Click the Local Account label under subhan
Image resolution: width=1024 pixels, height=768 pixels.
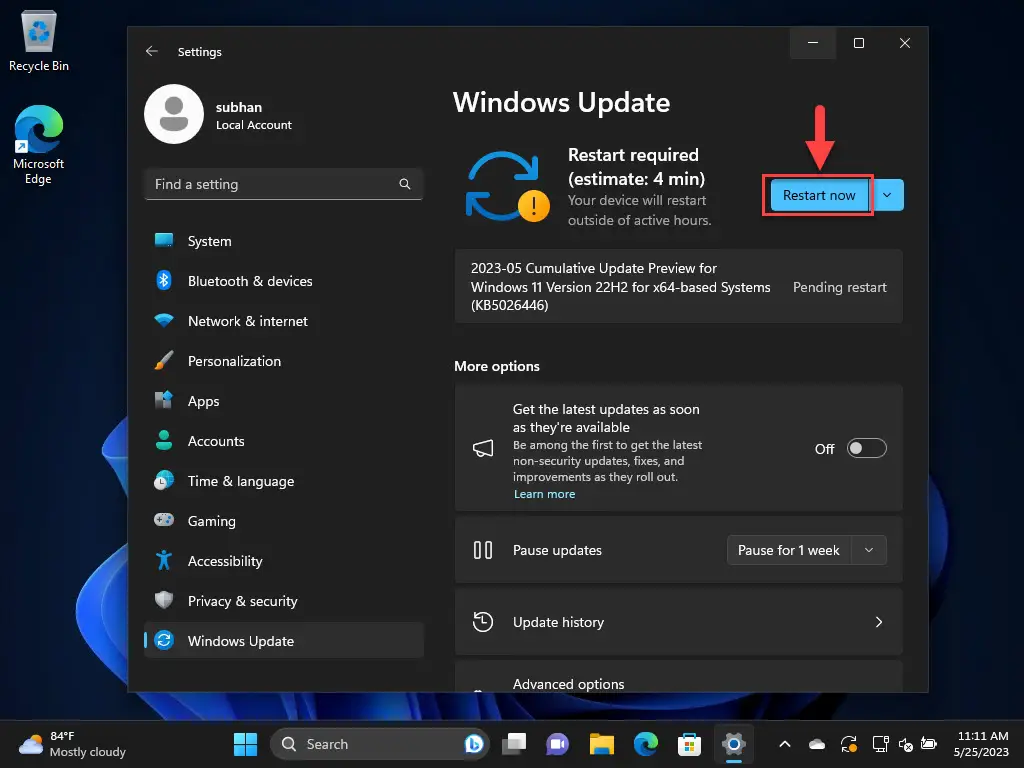coord(253,125)
